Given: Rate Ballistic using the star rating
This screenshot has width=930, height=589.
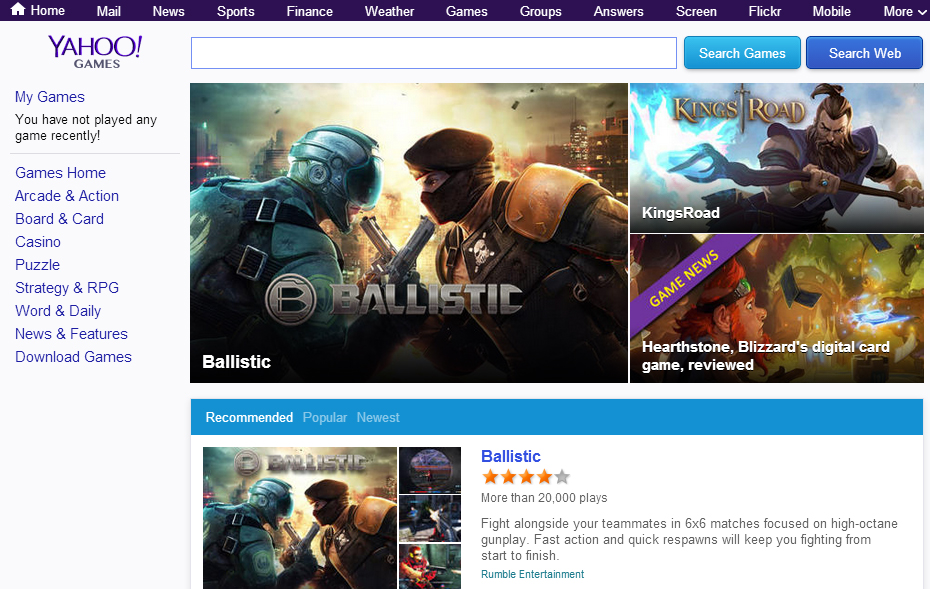Looking at the screenshot, I should (525, 477).
